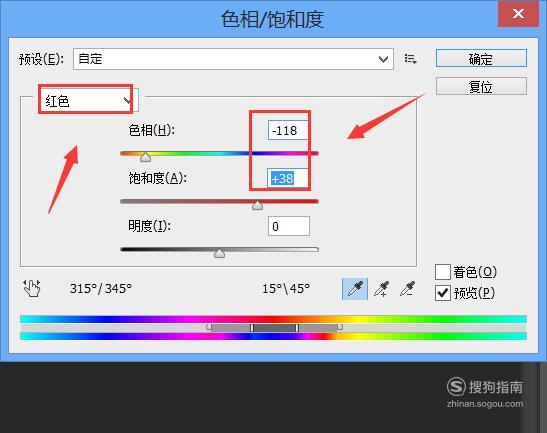This screenshot has height=433, width=547.
Task: Click the left outer range marker
Action: (x=209, y=327)
